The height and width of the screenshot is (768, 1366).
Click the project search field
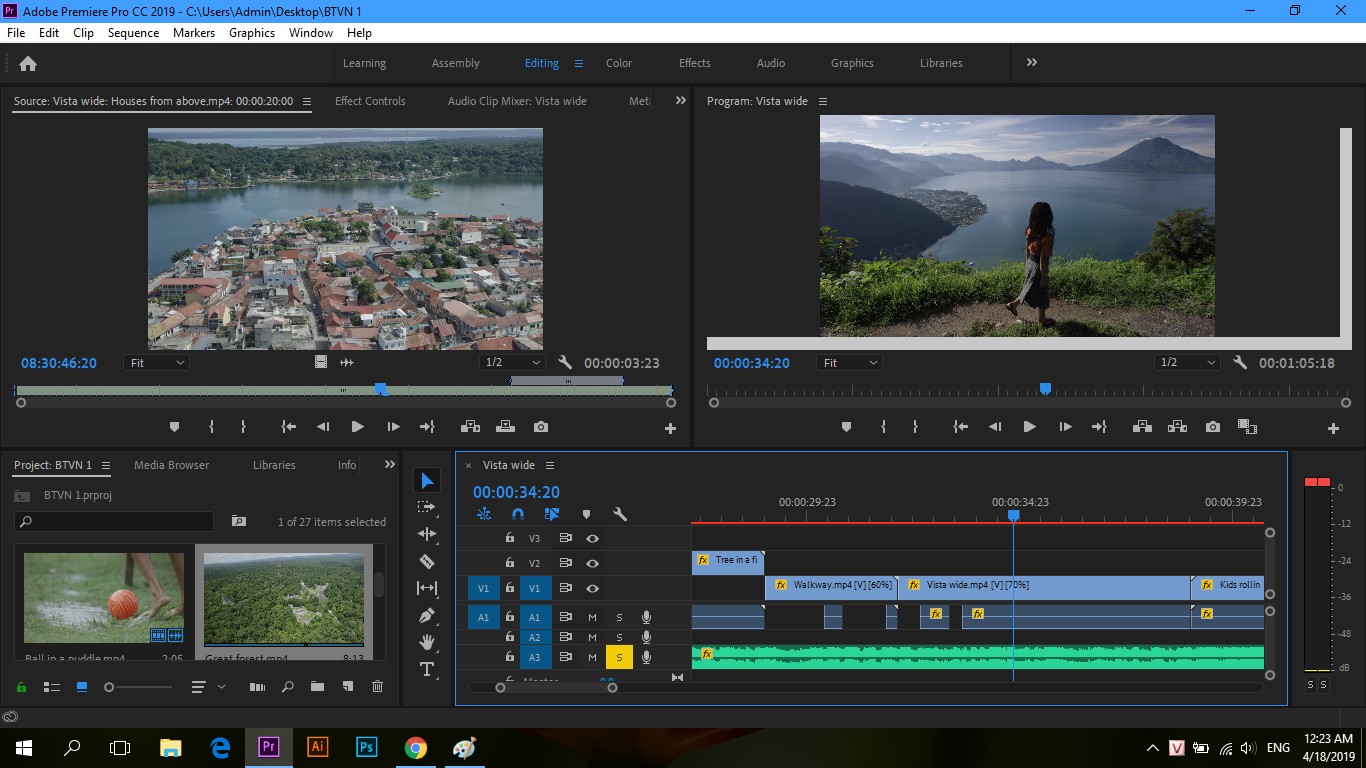[114, 521]
